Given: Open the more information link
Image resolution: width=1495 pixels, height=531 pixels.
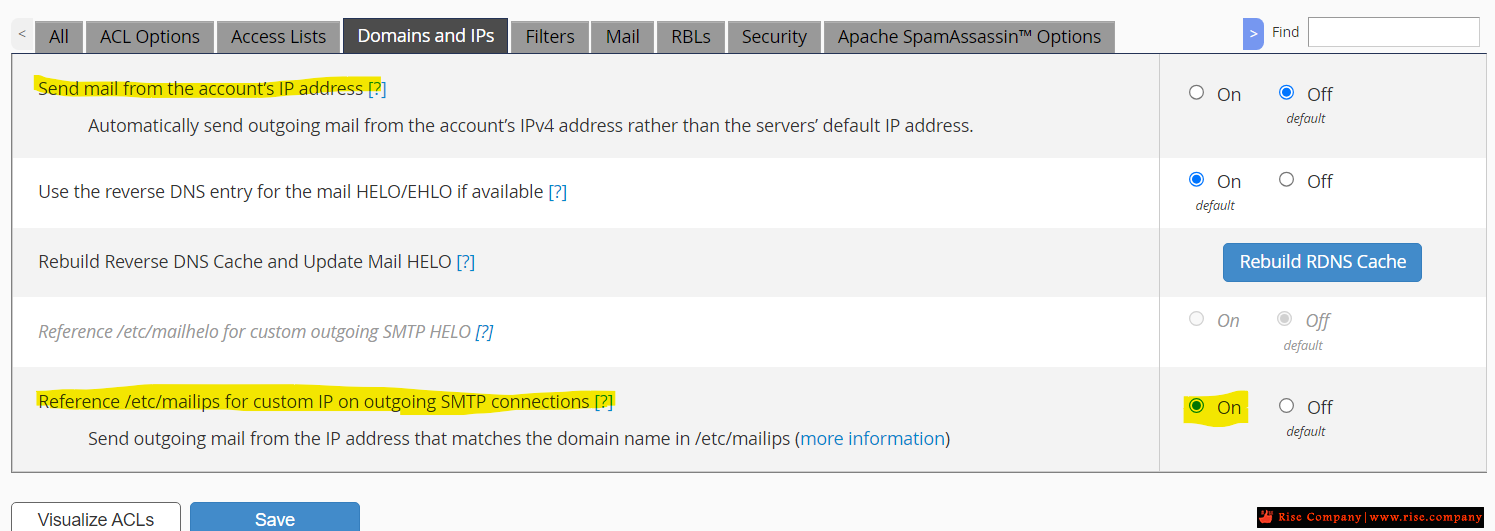Looking at the screenshot, I should point(873,439).
